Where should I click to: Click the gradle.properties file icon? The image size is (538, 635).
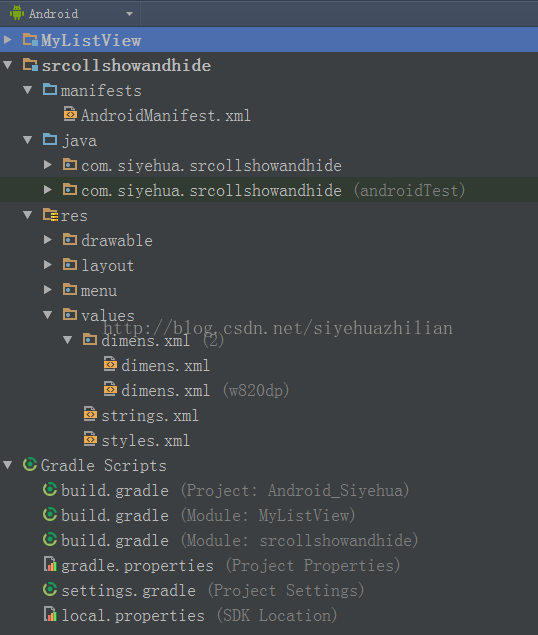click(x=50, y=564)
